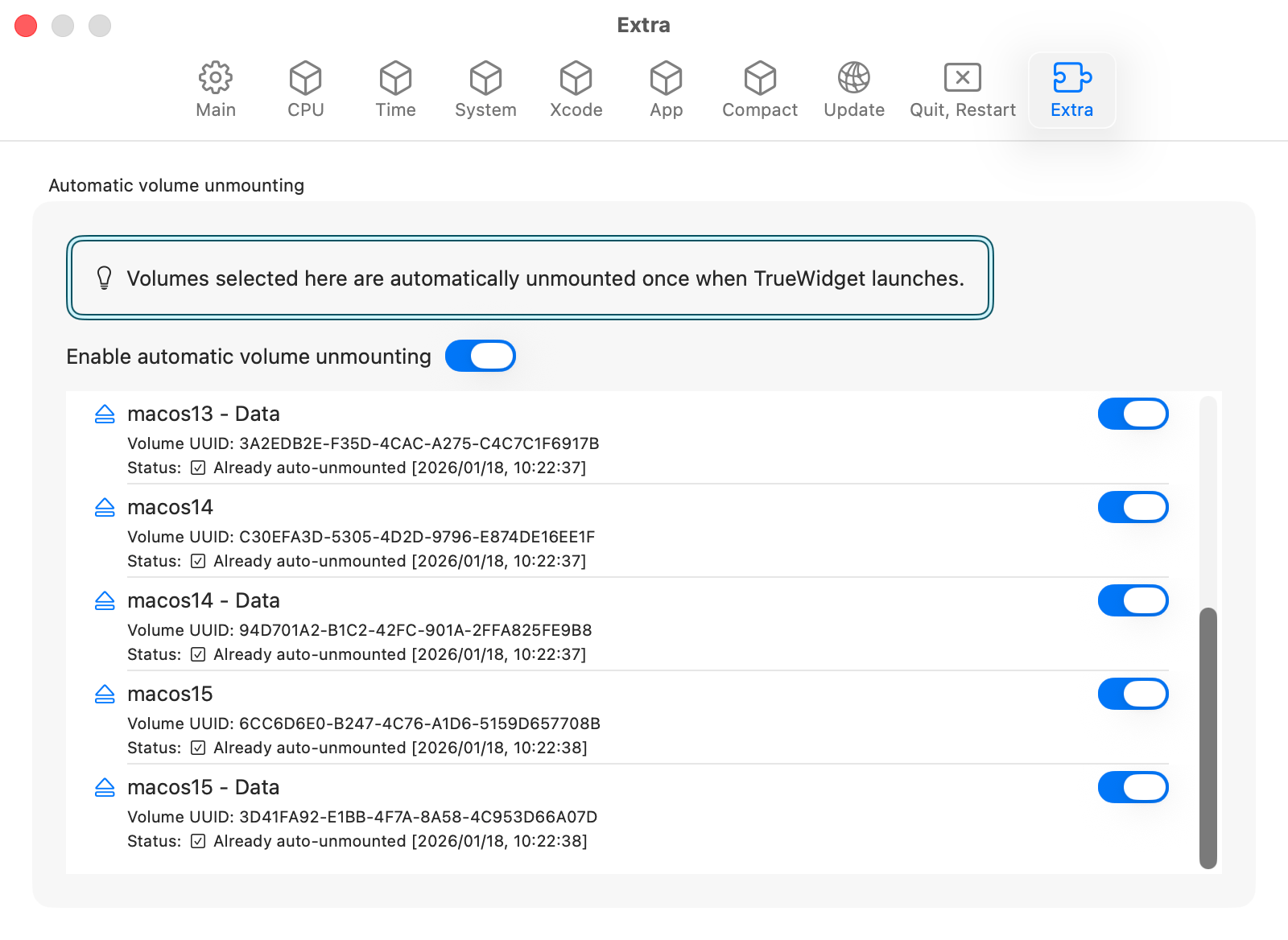
Task: Open the Quit, Restart pane
Action: click(x=962, y=90)
